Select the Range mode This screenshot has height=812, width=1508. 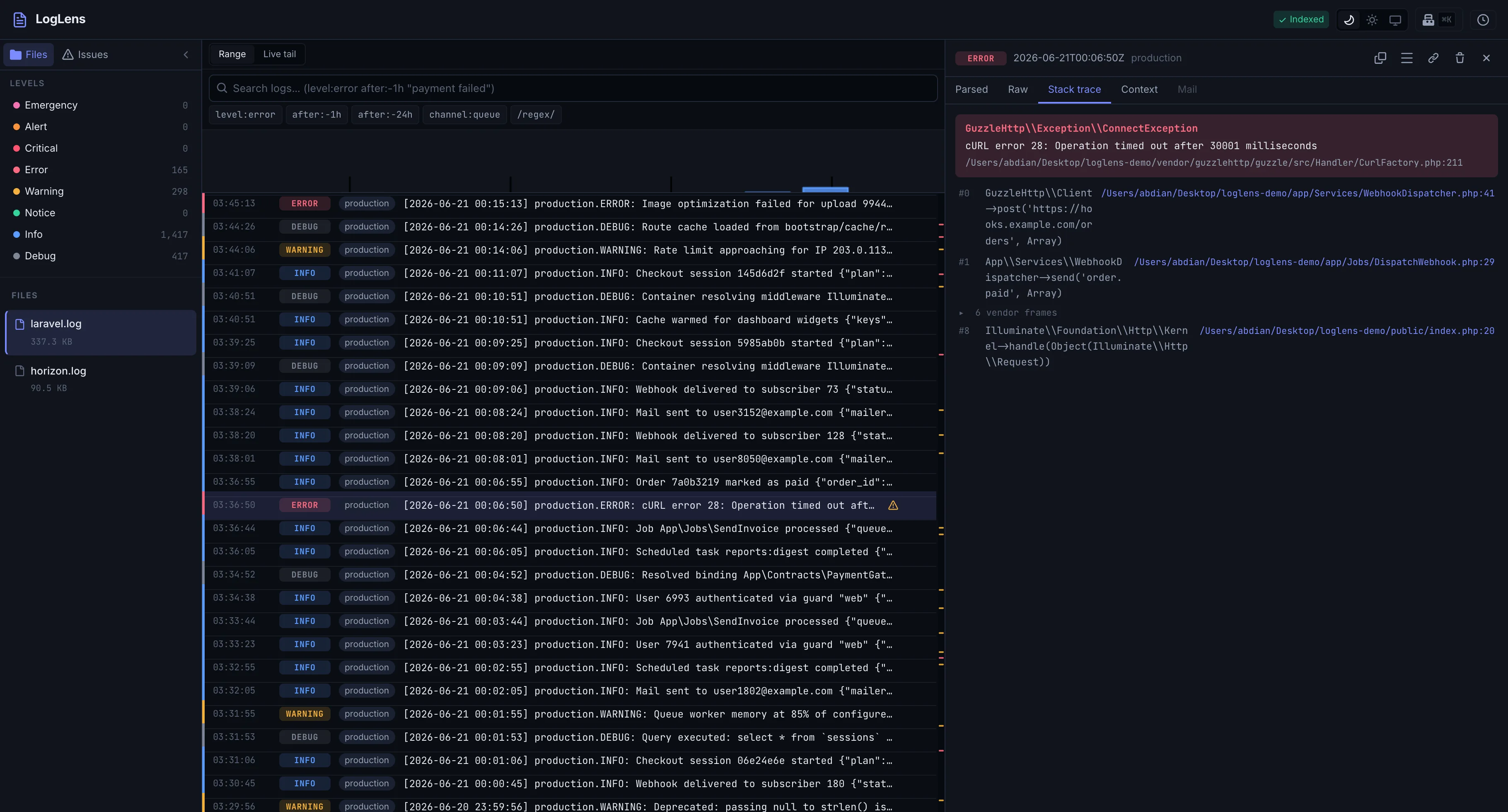[x=232, y=54]
